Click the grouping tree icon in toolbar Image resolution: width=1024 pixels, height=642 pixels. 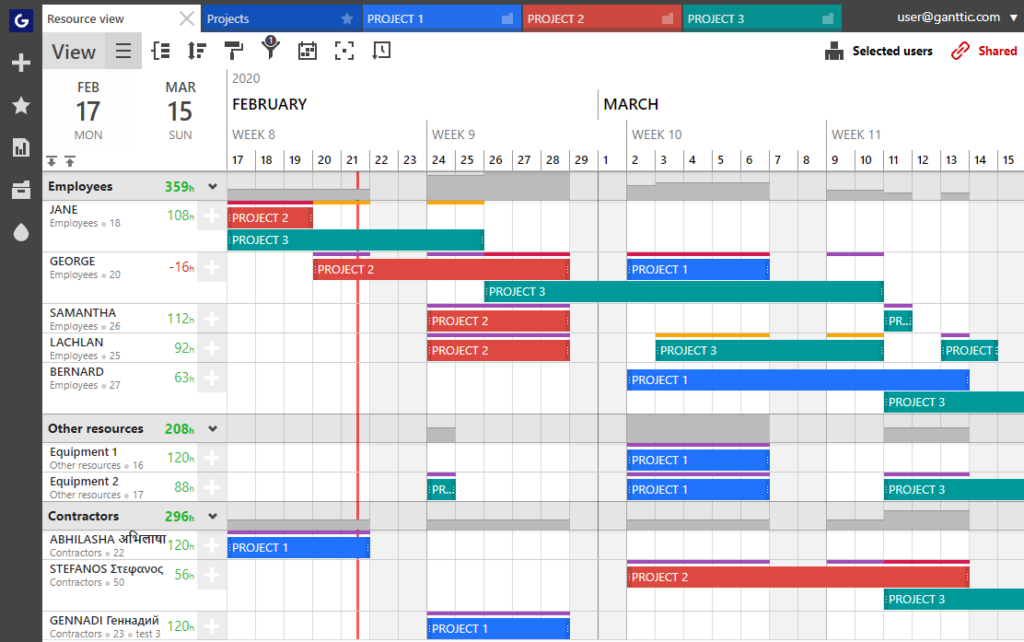click(160, 51)
